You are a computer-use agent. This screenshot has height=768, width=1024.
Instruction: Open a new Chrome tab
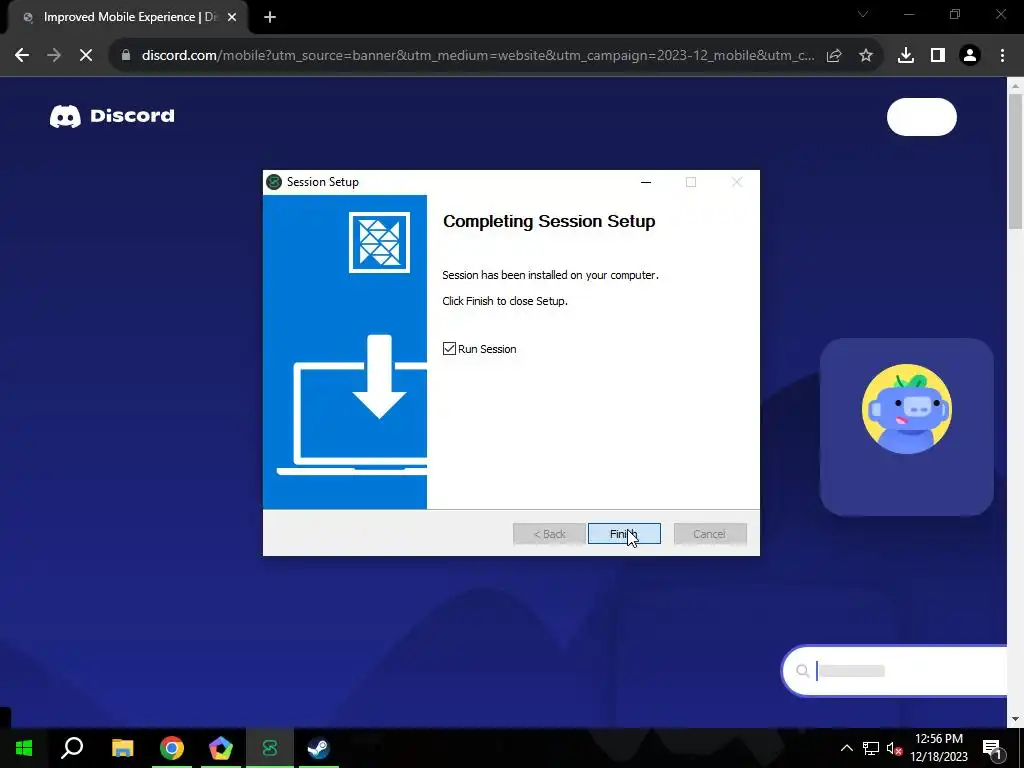click(x=270, y=18)
